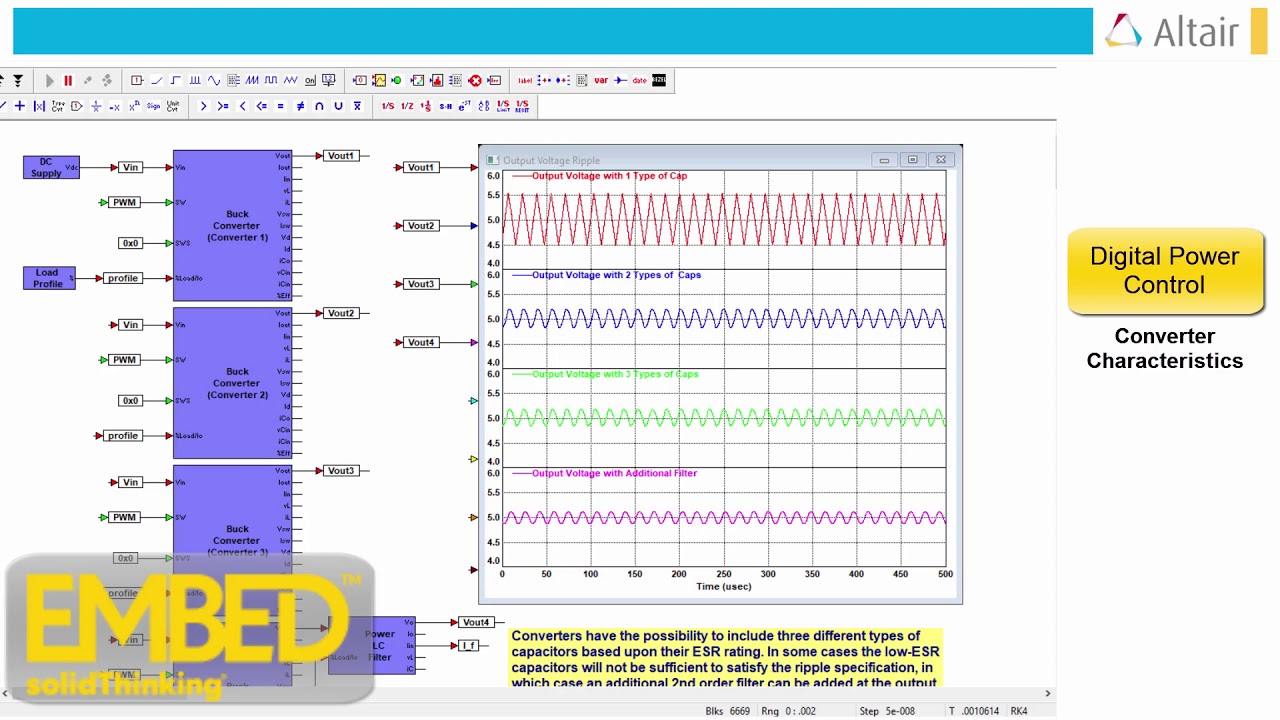Insert a date block
The width and height of the screenshot is (1280, 720).
tap(640, 80)
